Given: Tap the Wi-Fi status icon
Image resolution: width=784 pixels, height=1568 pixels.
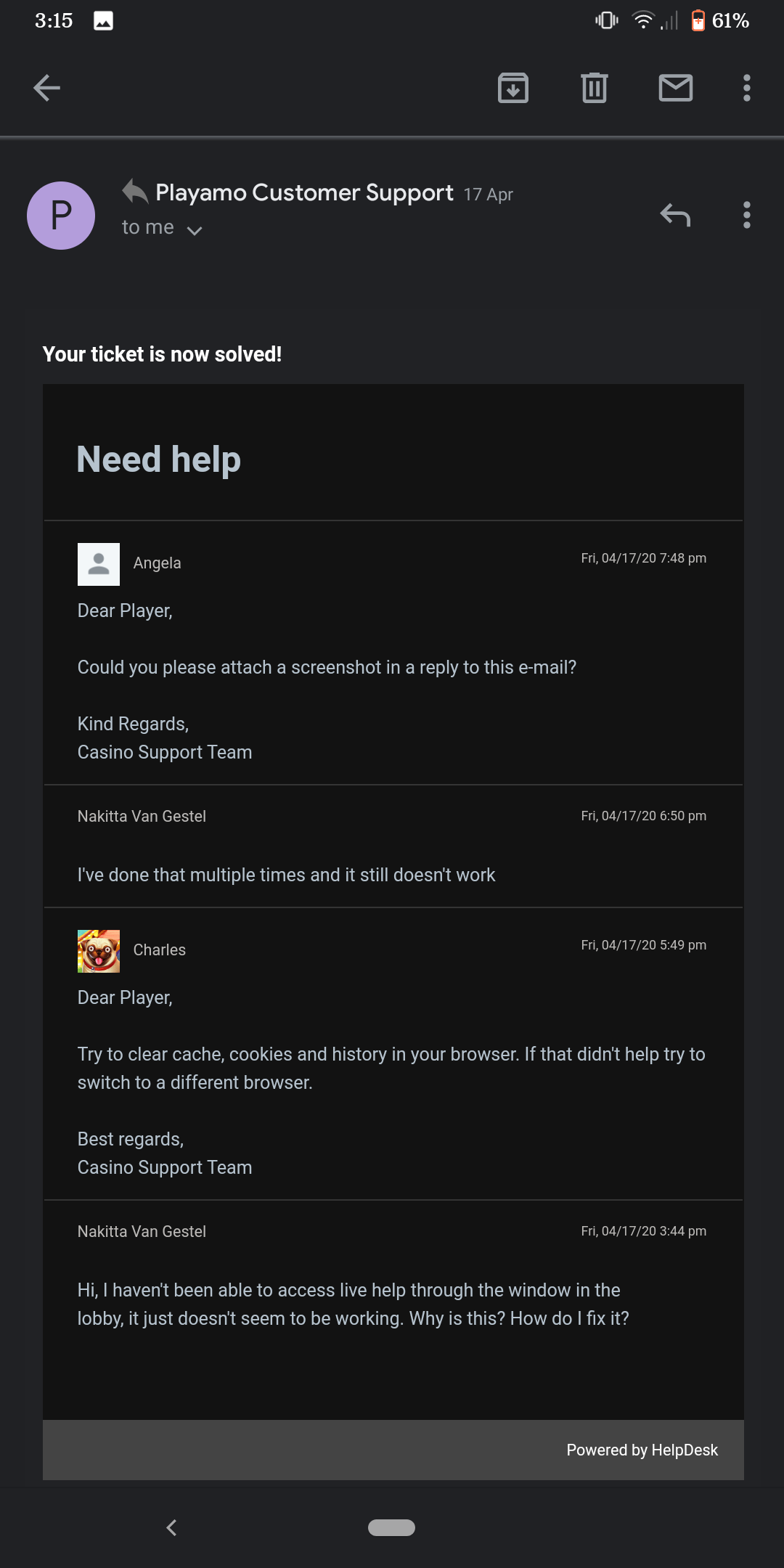Looking at the screenshot, I should point(642,20).
